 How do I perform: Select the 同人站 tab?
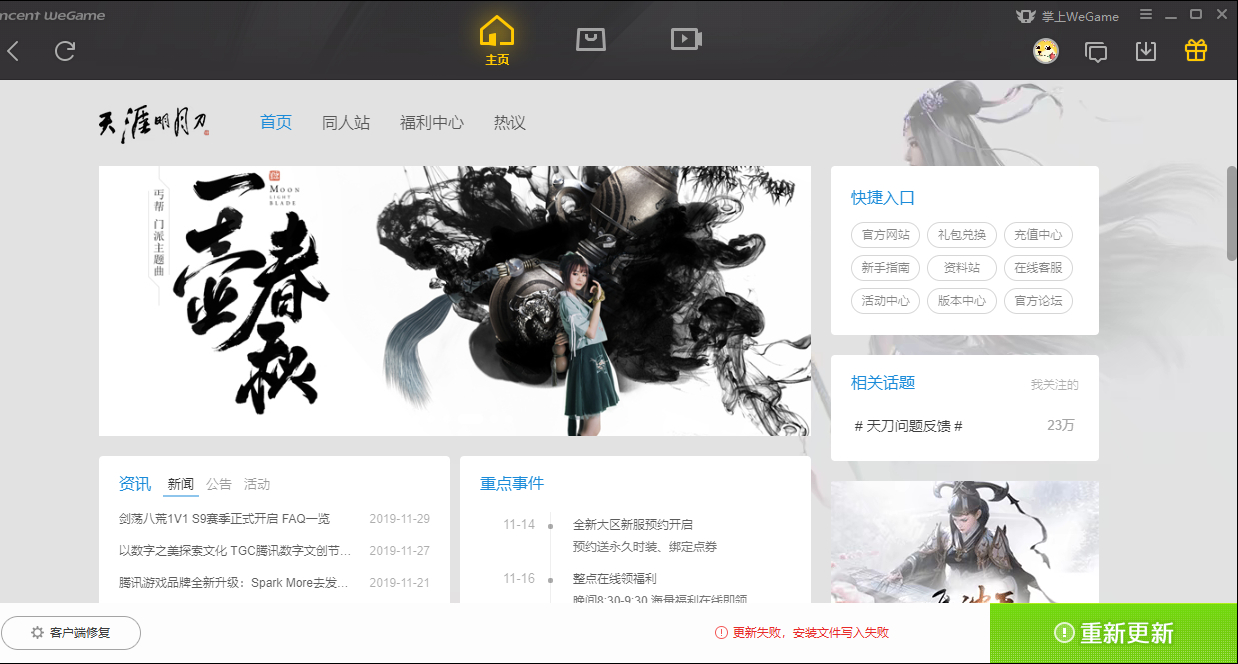click(346, 122)
